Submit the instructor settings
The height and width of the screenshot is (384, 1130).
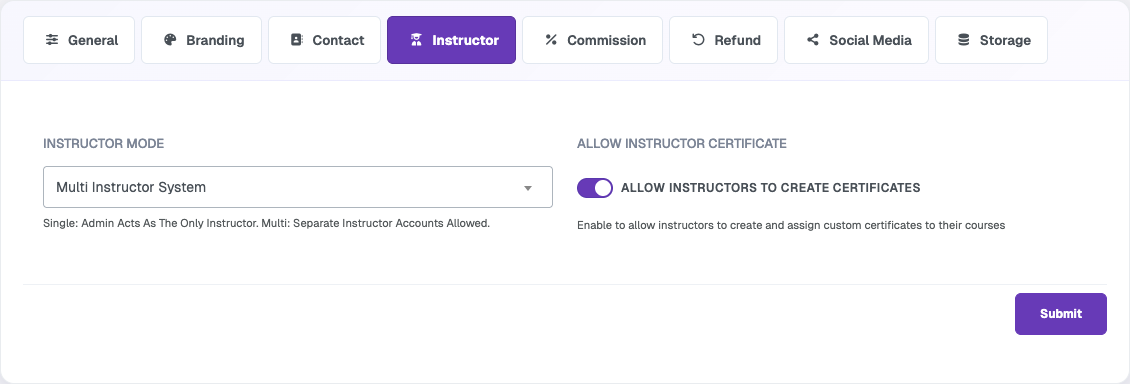[1061, 314]
